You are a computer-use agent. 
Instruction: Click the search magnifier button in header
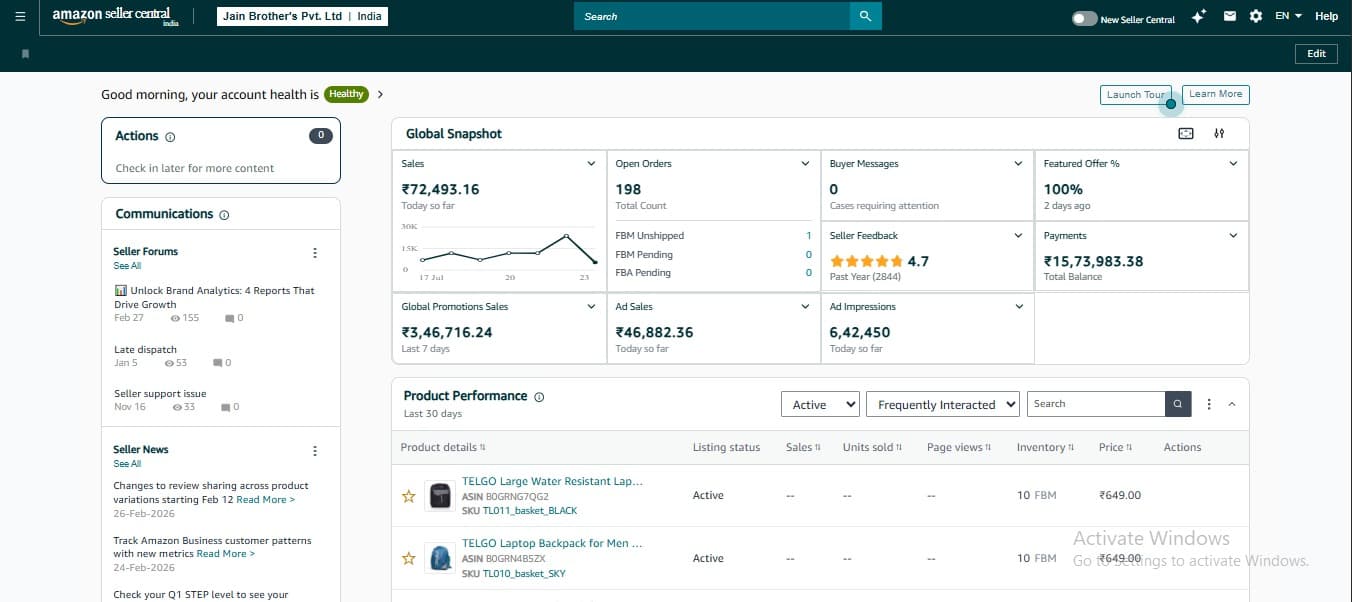[866, 16]
